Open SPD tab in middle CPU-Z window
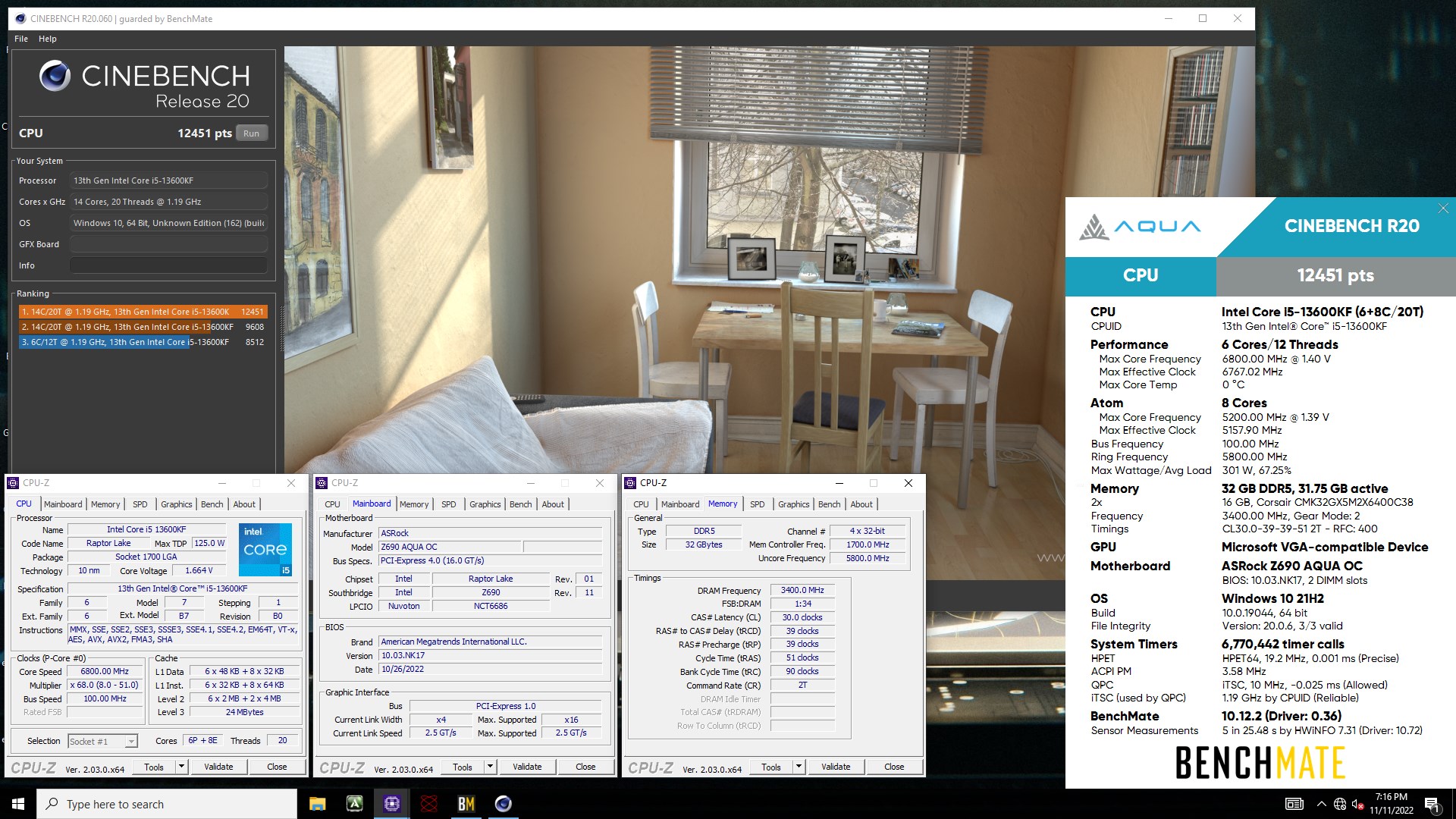This screenshot has height=819, width=1456. coord(449,504)
